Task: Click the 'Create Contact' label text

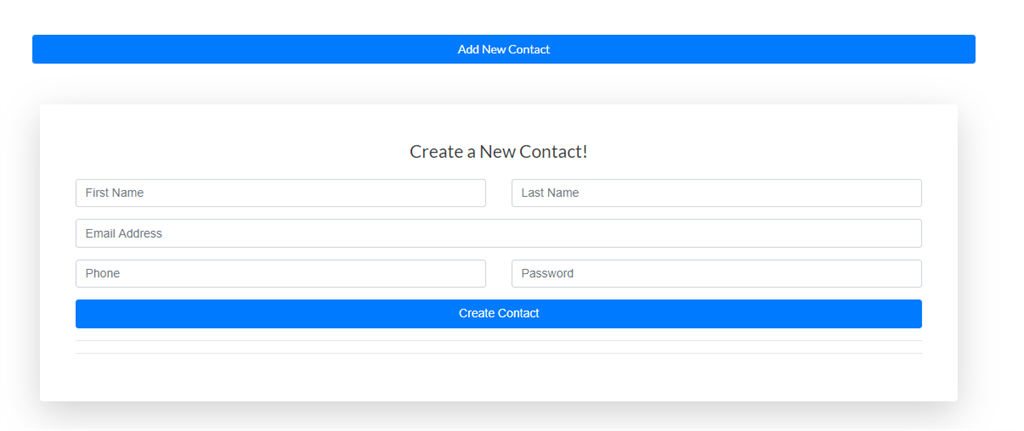Action: 499,313
